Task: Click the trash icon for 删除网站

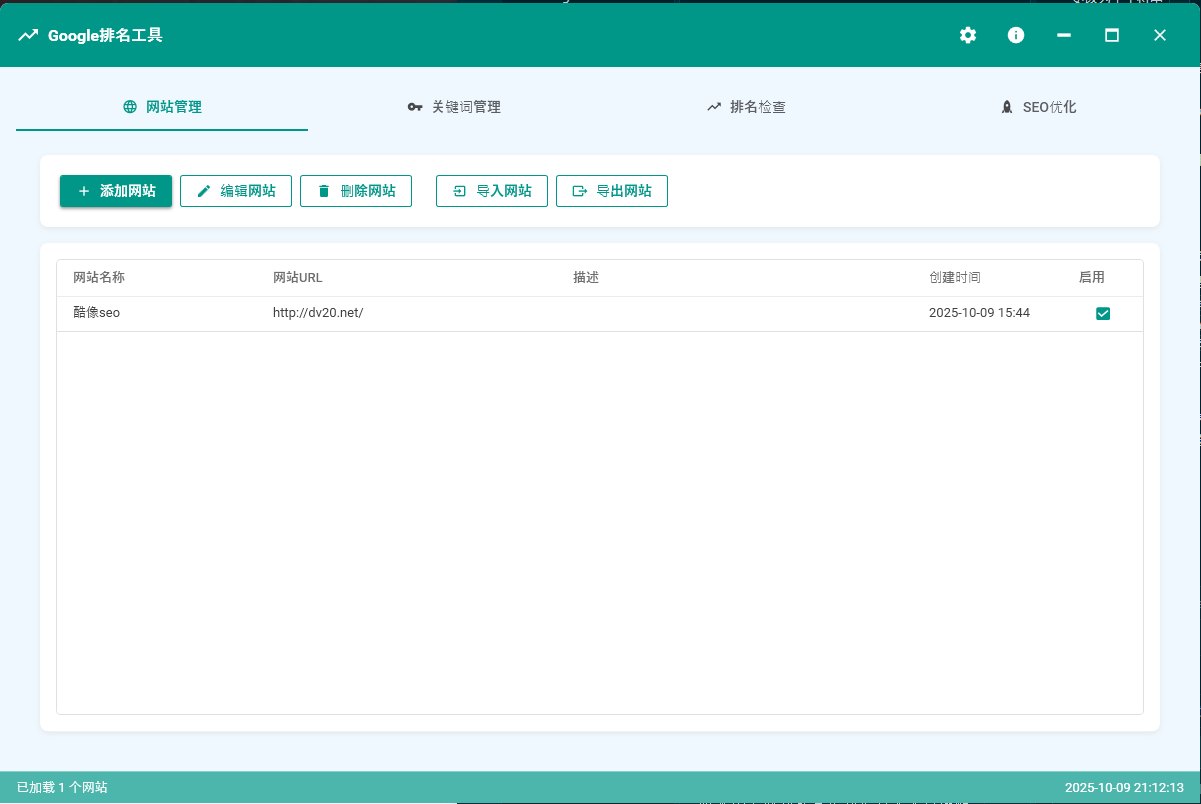Action: pos(324,191)
